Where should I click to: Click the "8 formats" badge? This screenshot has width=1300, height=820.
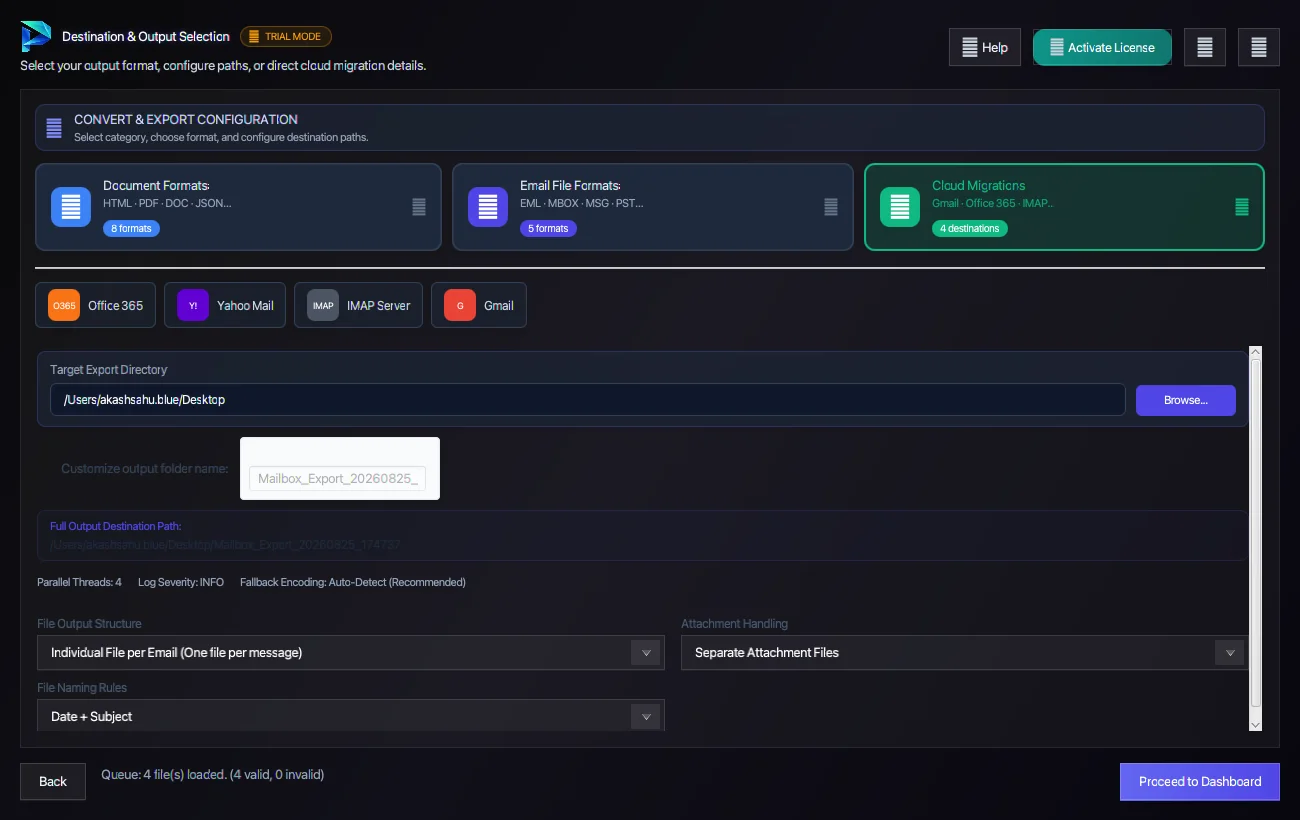tap(131, 228)
